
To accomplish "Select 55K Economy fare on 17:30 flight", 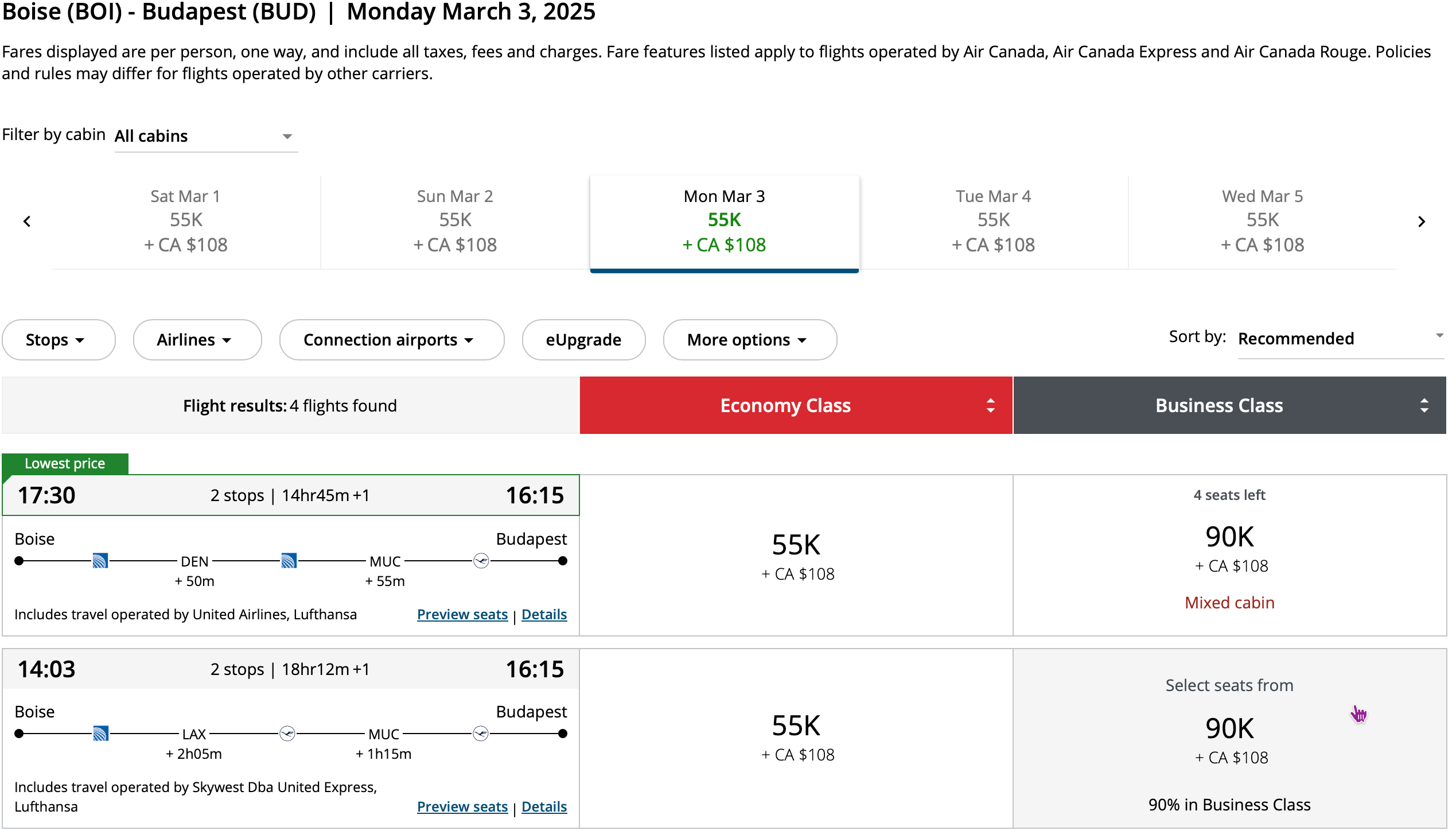I will [796, 556].
